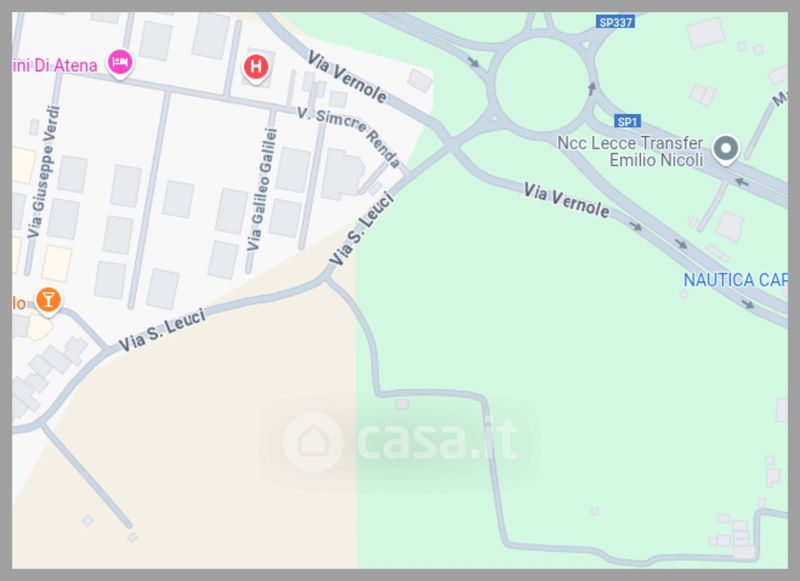This screenshot has width=800, height=581.
Task: Click the SP1 road shield badge
Action: (x=627, y=121)
